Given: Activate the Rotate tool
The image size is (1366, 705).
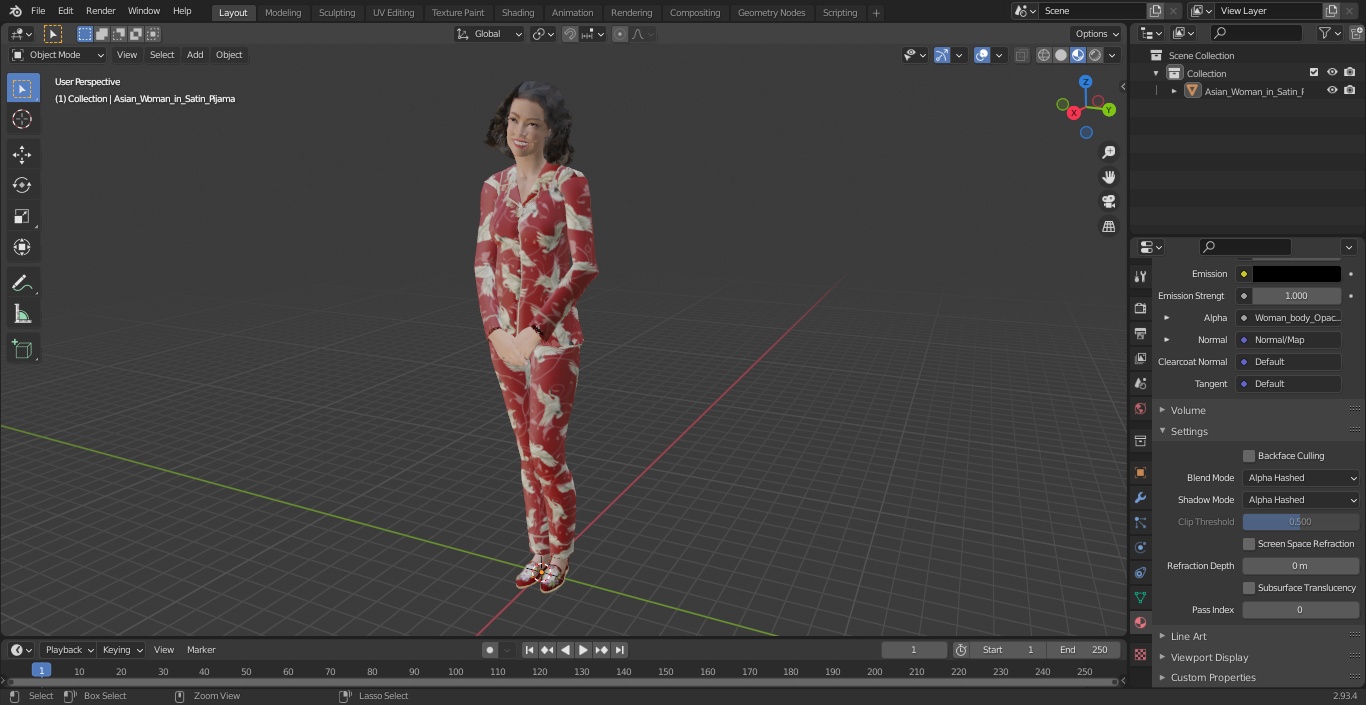Looking at the screenshot, I should point(22,185).
